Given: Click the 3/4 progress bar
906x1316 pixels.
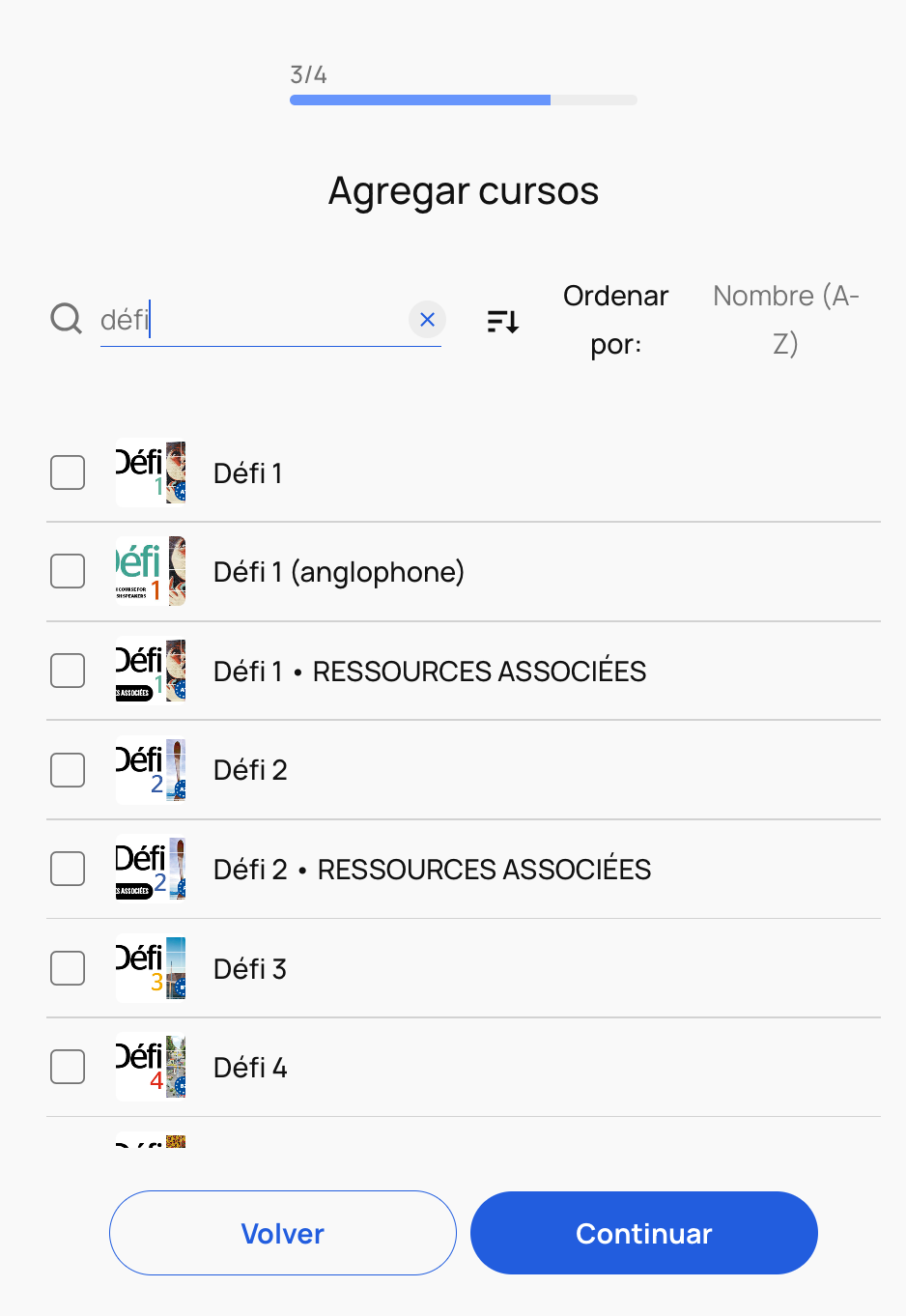Looking at the screenshot, I should tap(463, 100).
